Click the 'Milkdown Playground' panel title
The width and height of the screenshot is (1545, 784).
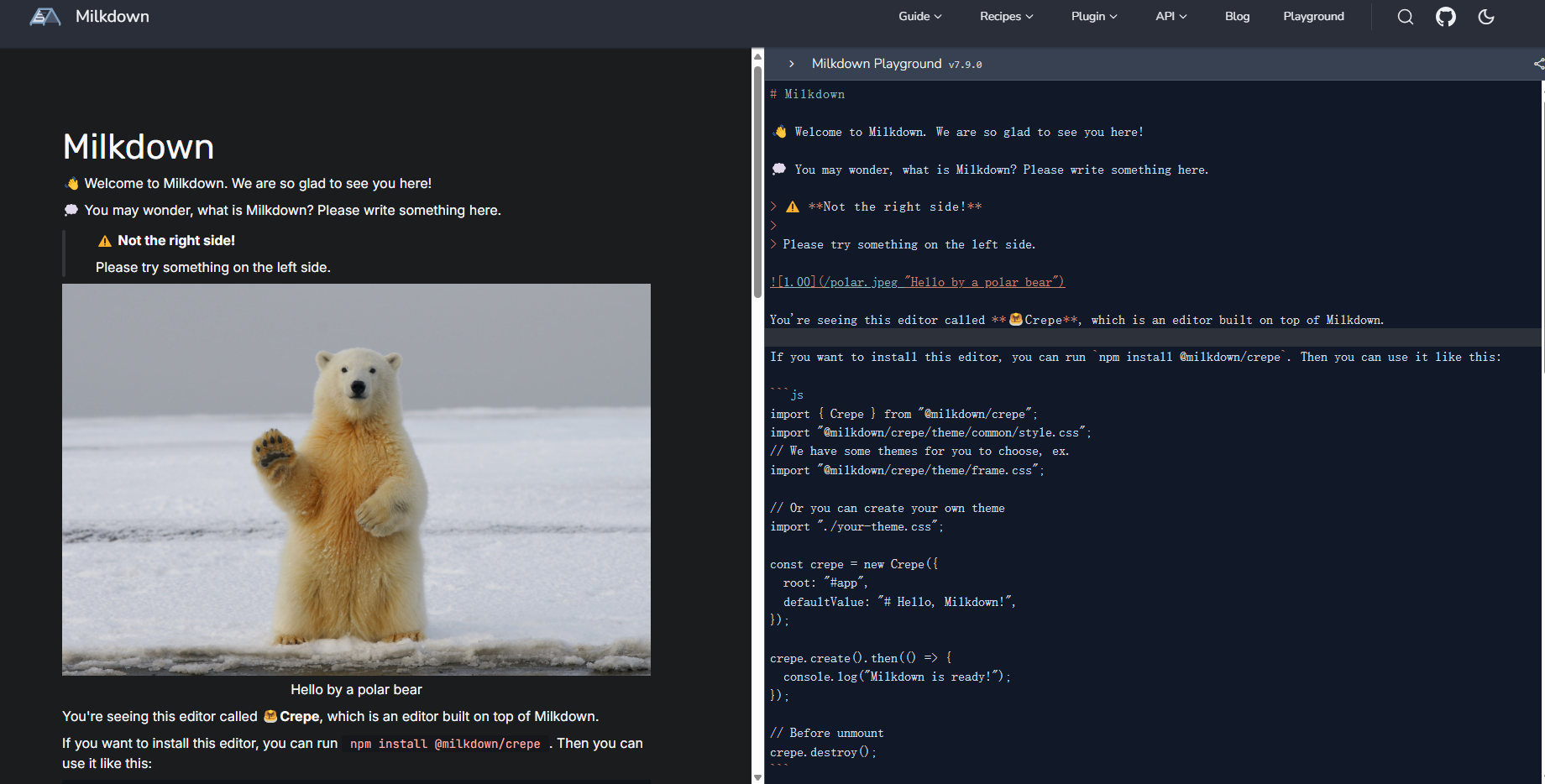tap(877, 64)
